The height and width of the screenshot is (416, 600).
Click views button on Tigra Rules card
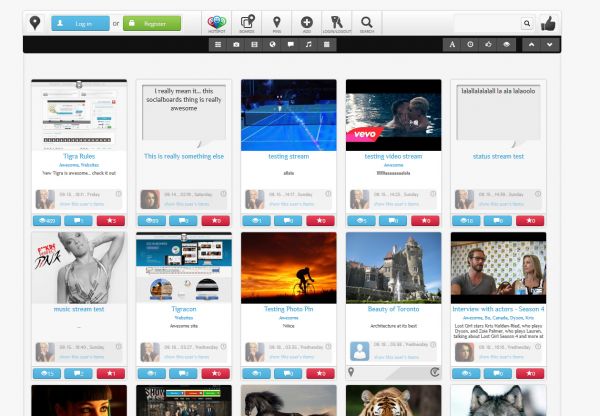[47, 221]
